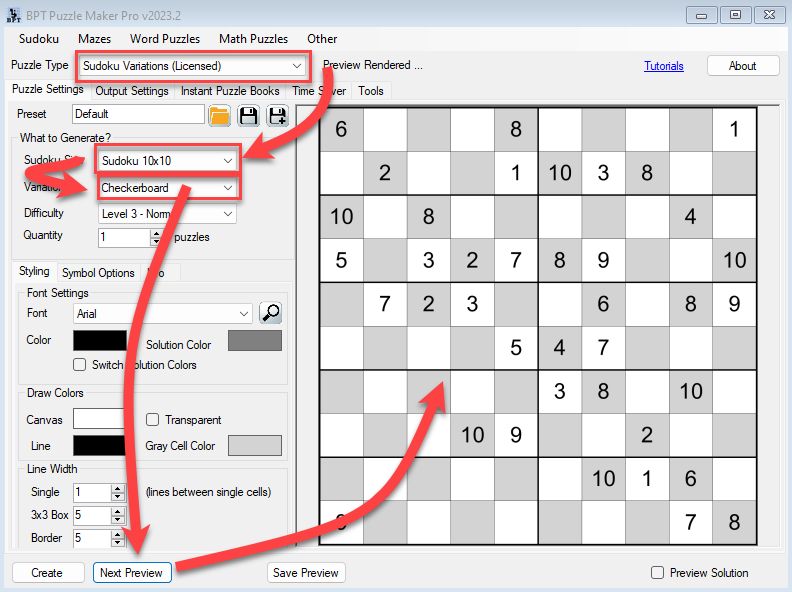
Task: Switch to the Output Settings tab
Action: click(x=131, y=91)
